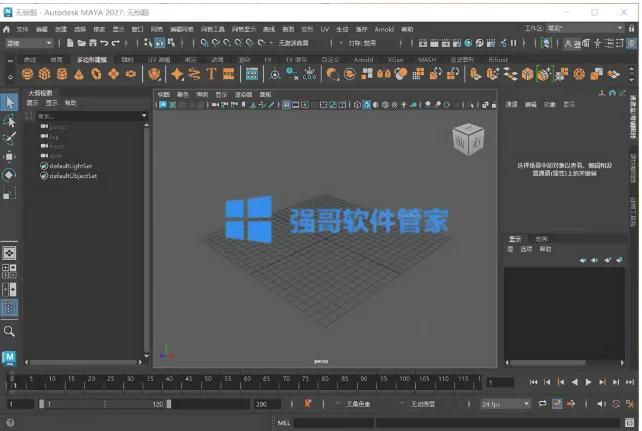
Task: Toggle snap to curves
Action: coord(216,43)
